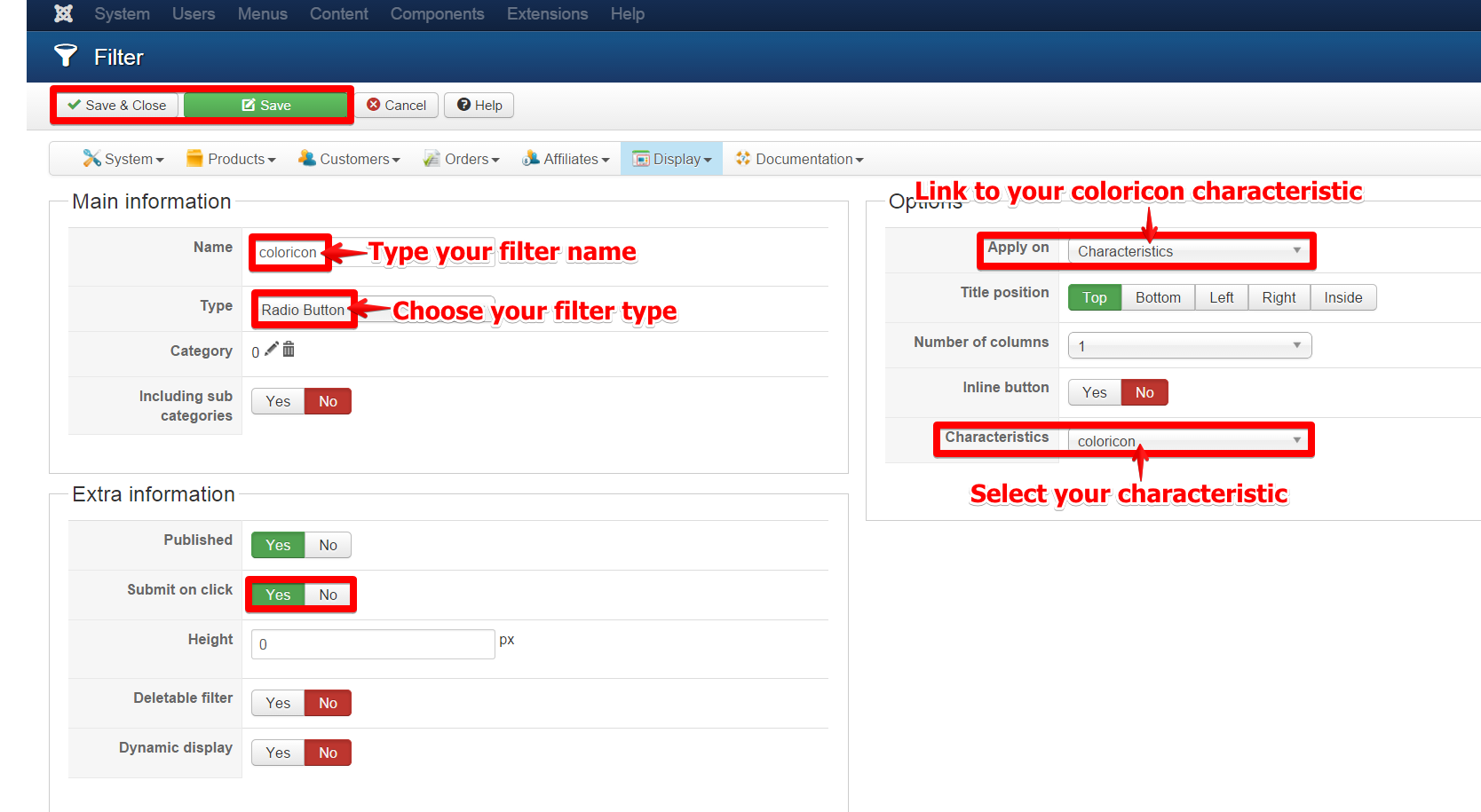The height and width of the screenshot is (812, 1481).
Task: Click the pencil edit icon beside Category
Action: pyautogui.click(x=272, y=349)
